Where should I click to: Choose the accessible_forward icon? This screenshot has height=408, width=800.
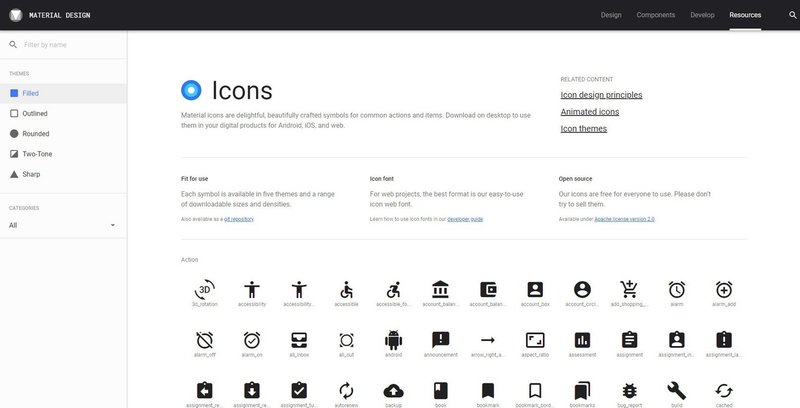click(393, 290)
